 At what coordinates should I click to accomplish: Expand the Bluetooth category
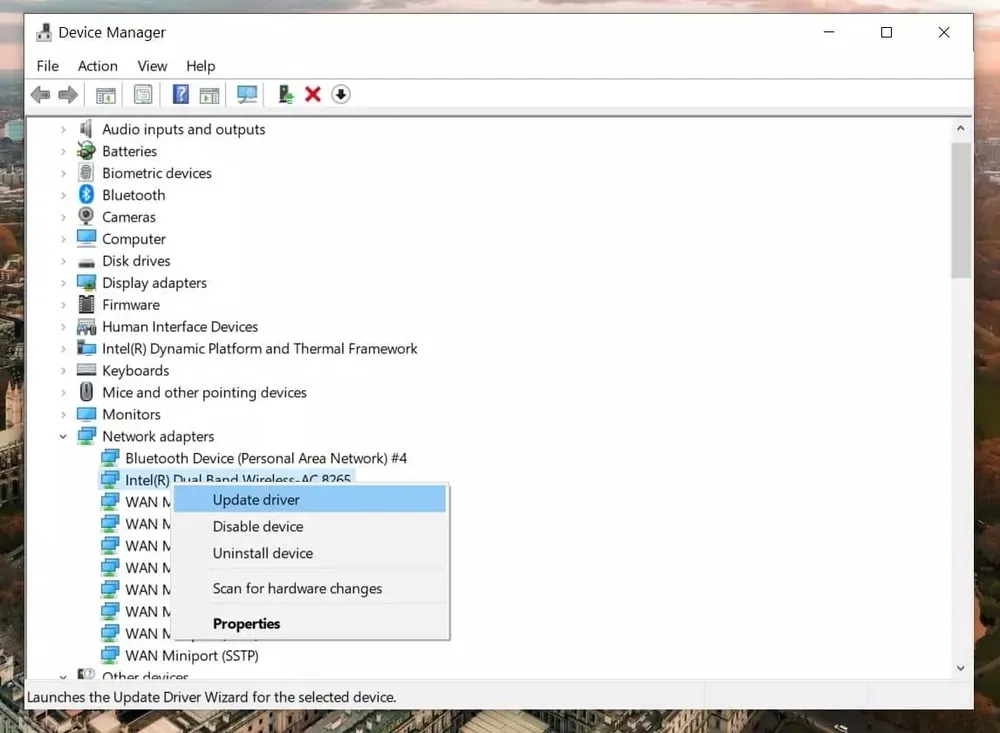[x=63, y=195]
